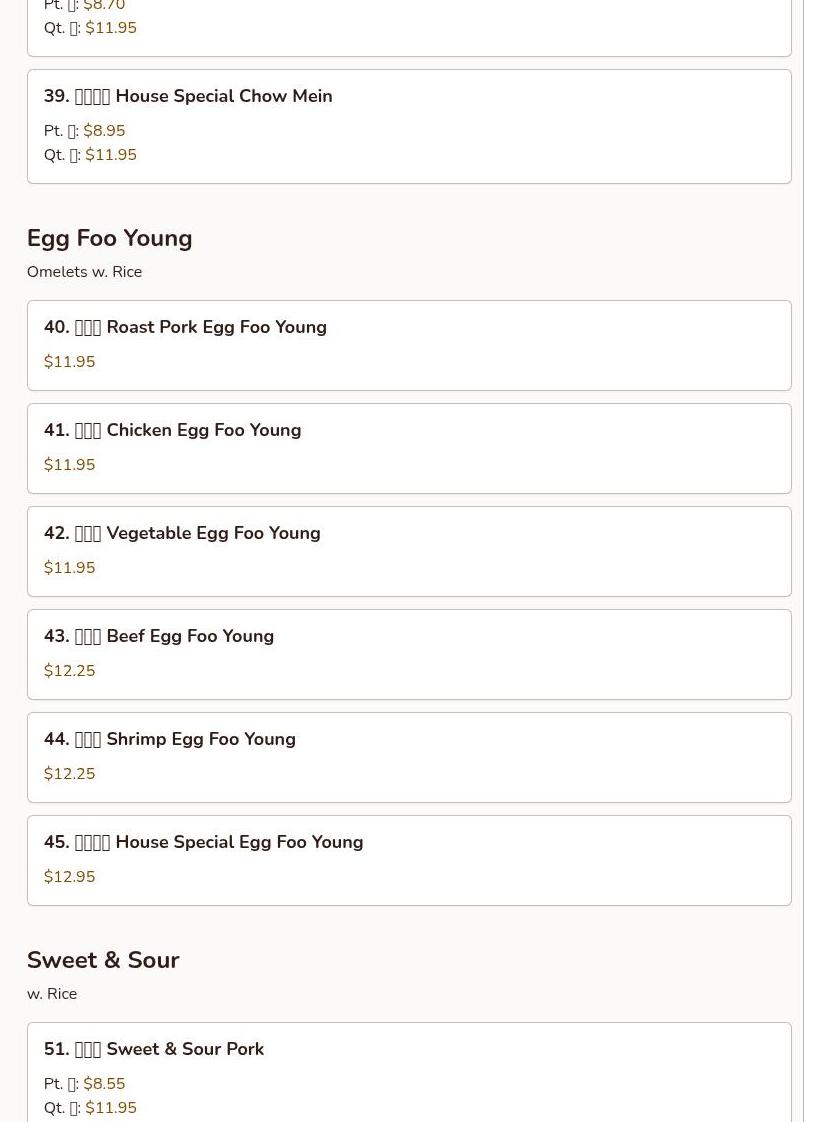Click the $12.95 price
The image size is (824, 1122).
(x=69, y=877)
